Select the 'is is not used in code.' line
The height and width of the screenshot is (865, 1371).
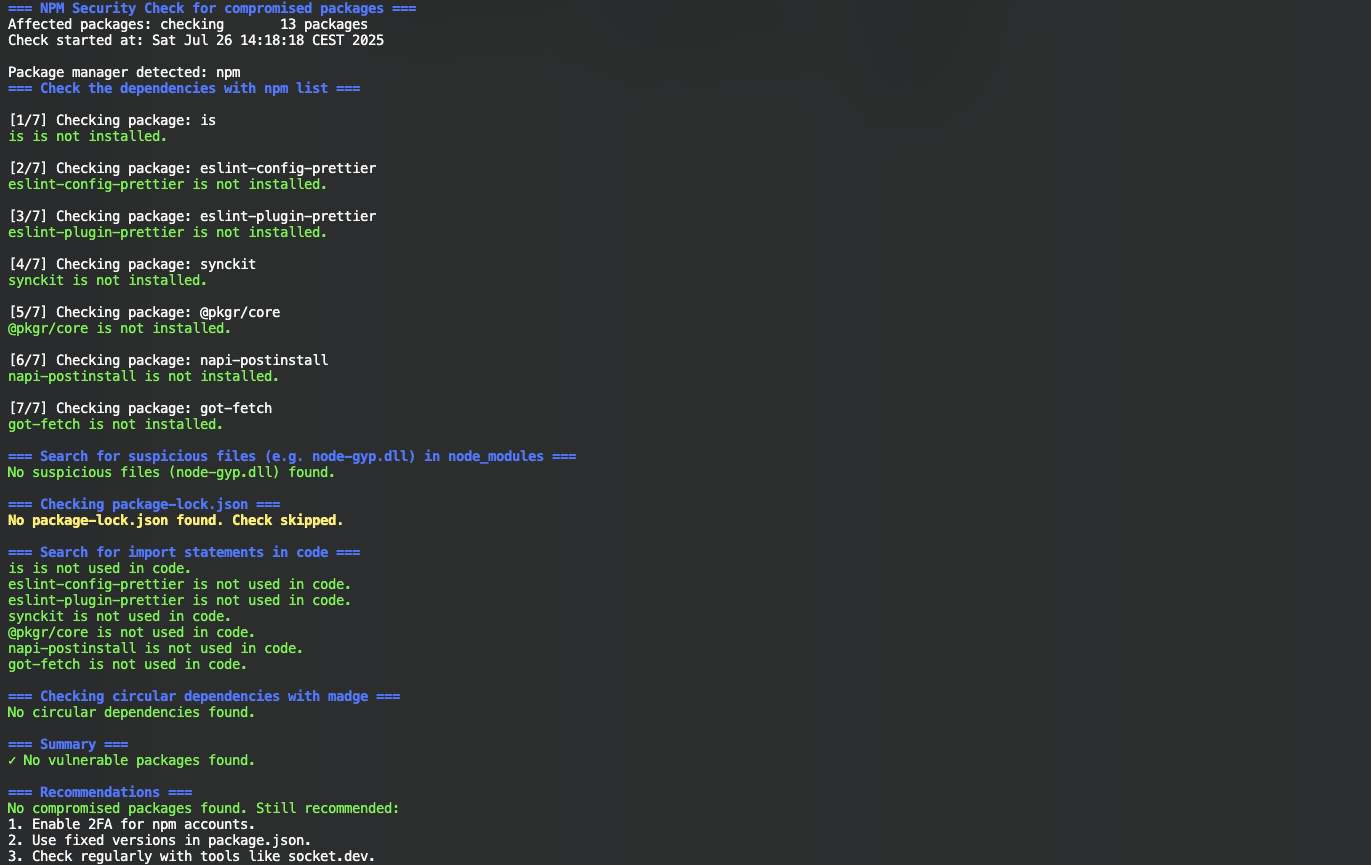pos(100,568)
